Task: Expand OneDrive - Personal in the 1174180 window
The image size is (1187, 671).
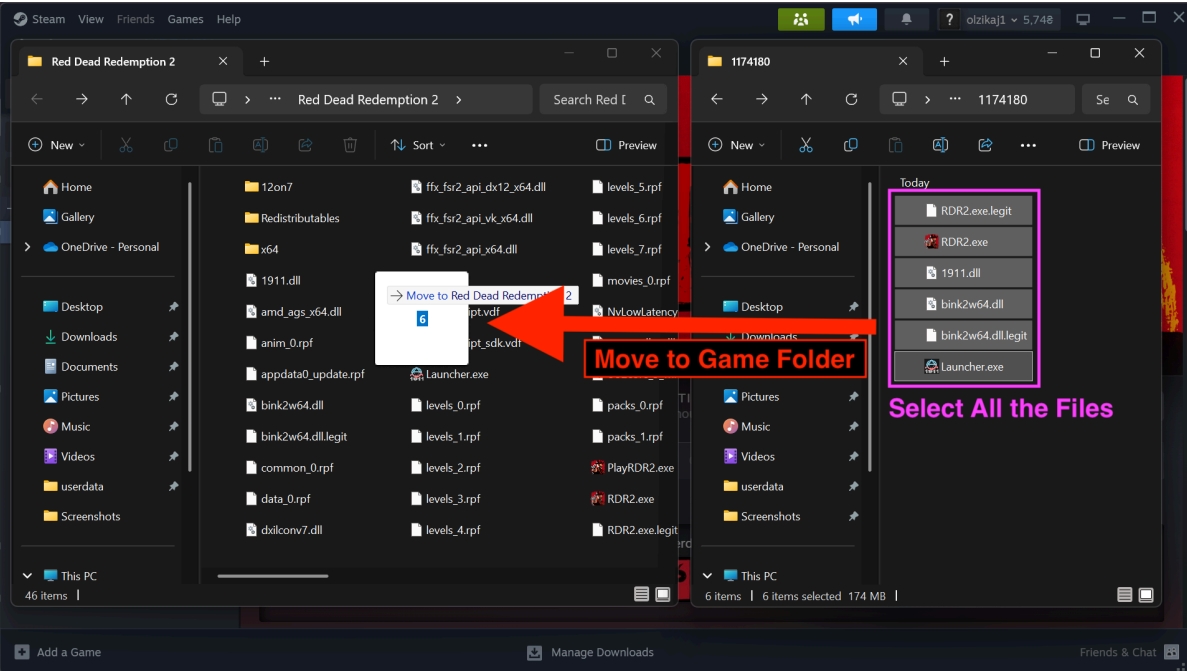Action: [x=707, y=247]
